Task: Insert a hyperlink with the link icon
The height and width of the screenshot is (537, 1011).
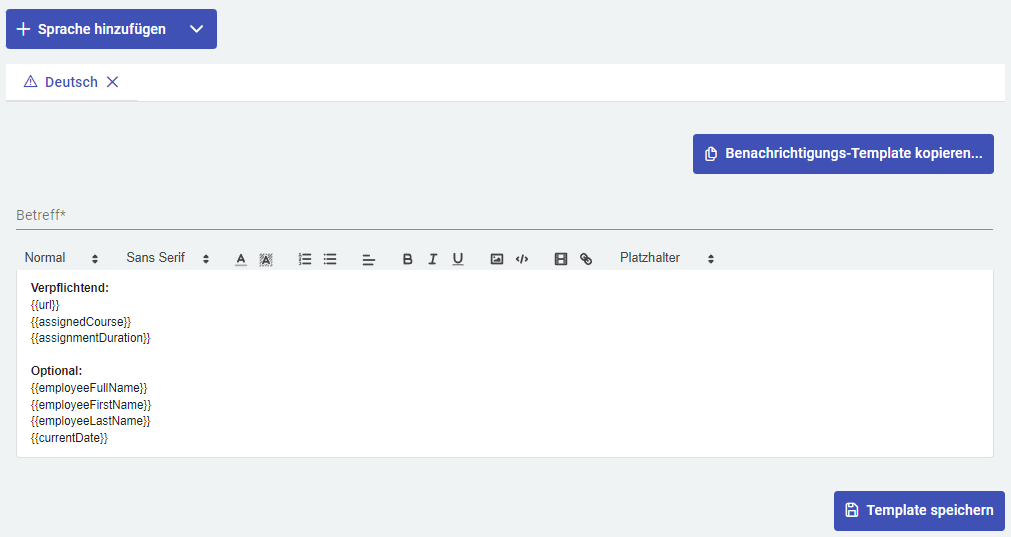Action: pyautogui.click(x=586, y=259)
